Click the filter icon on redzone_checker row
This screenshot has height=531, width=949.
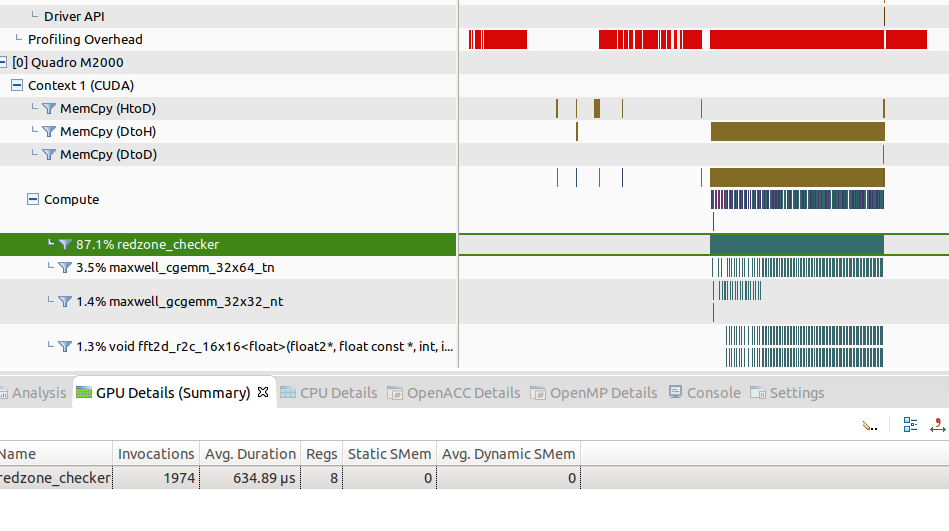point(65,244)
